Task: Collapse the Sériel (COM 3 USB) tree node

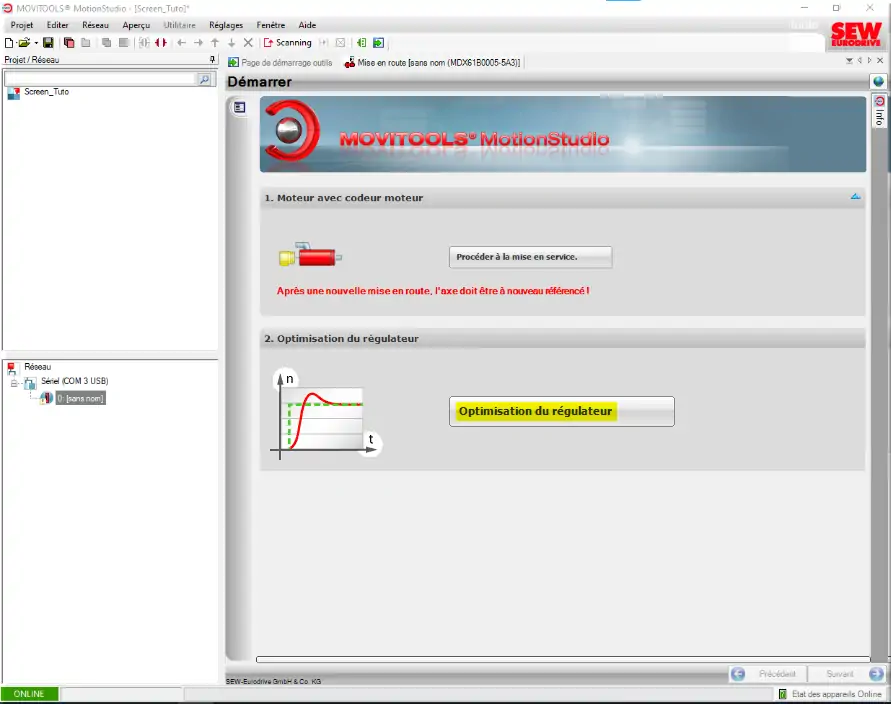Action: [14, 383]
